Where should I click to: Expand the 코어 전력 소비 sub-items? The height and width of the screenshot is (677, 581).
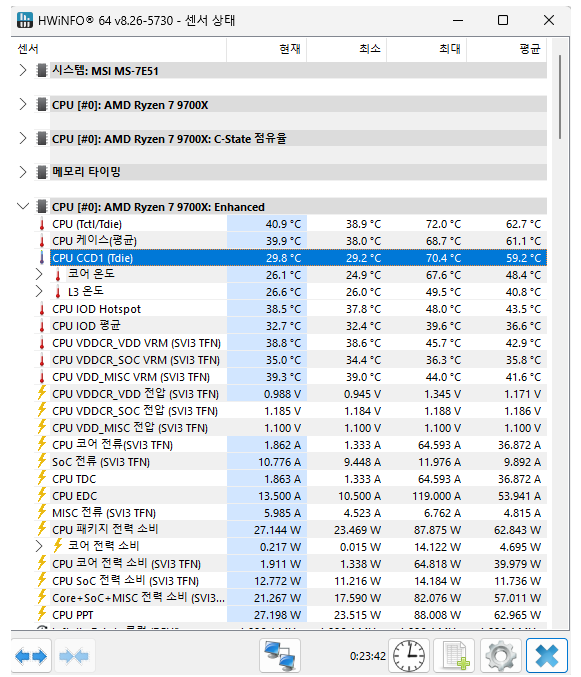[39, 547]
